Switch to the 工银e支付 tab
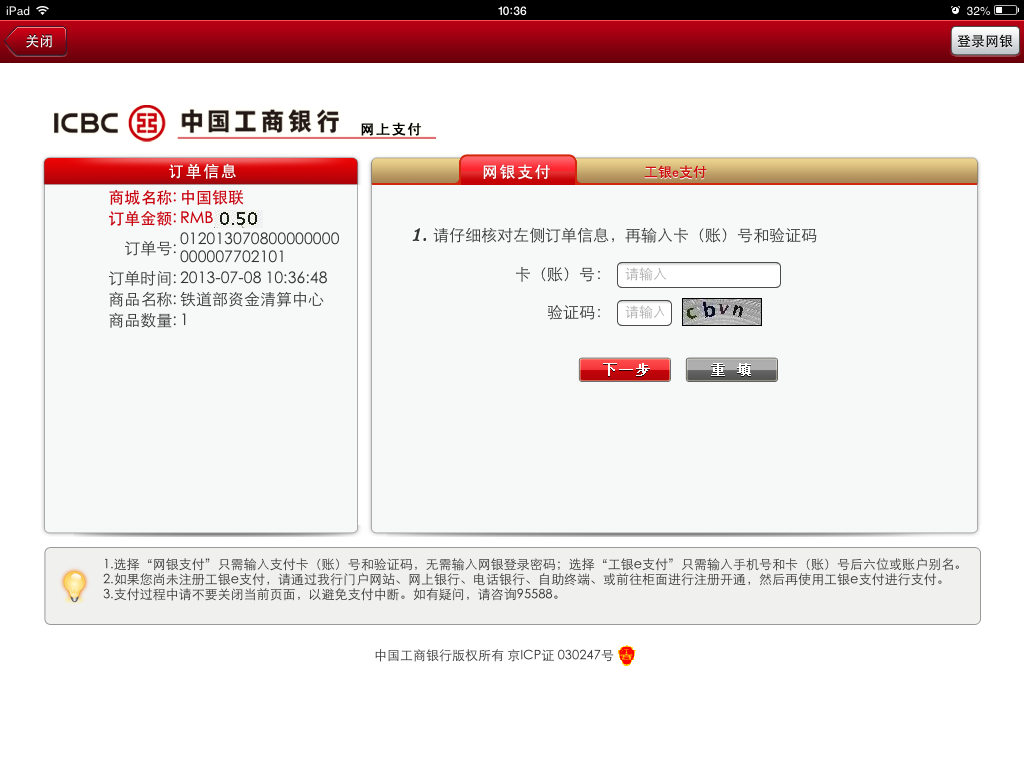 pos(675,172)
